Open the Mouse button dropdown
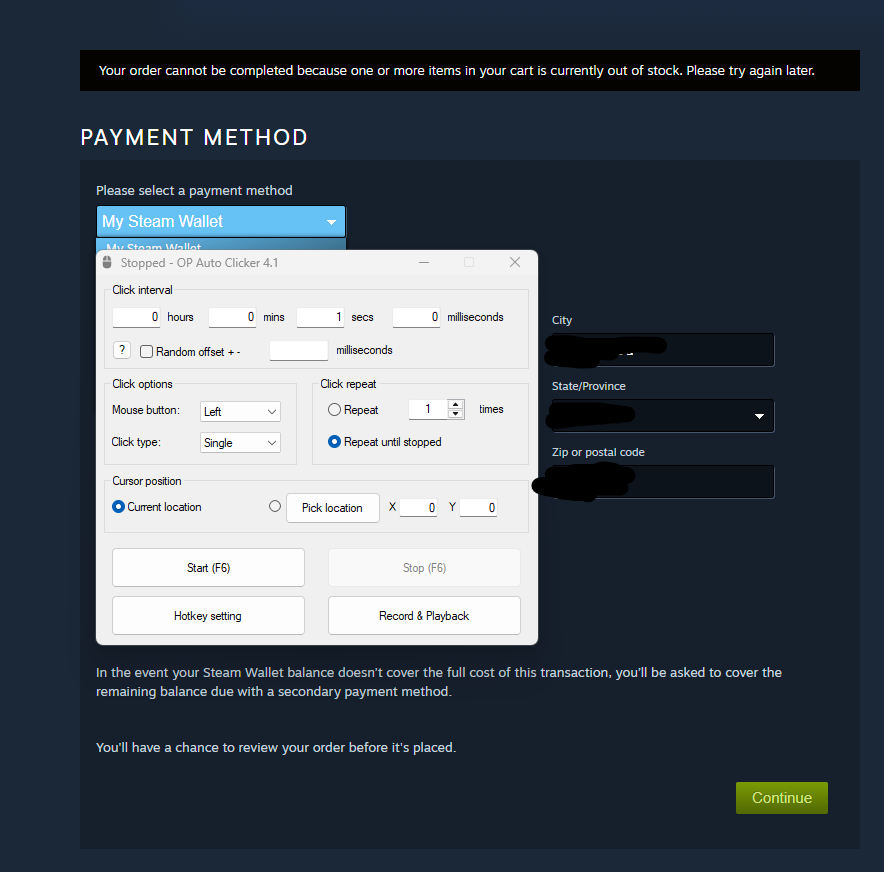 (x=240, y=411)
